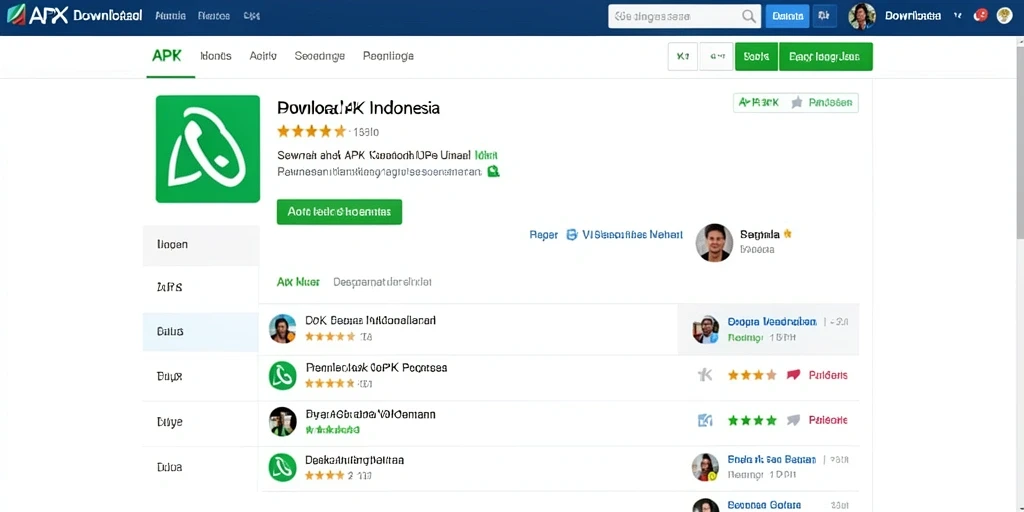Click the gold rating stars under main title
This screenshot has width=1024, height=512.
[312, 131]
